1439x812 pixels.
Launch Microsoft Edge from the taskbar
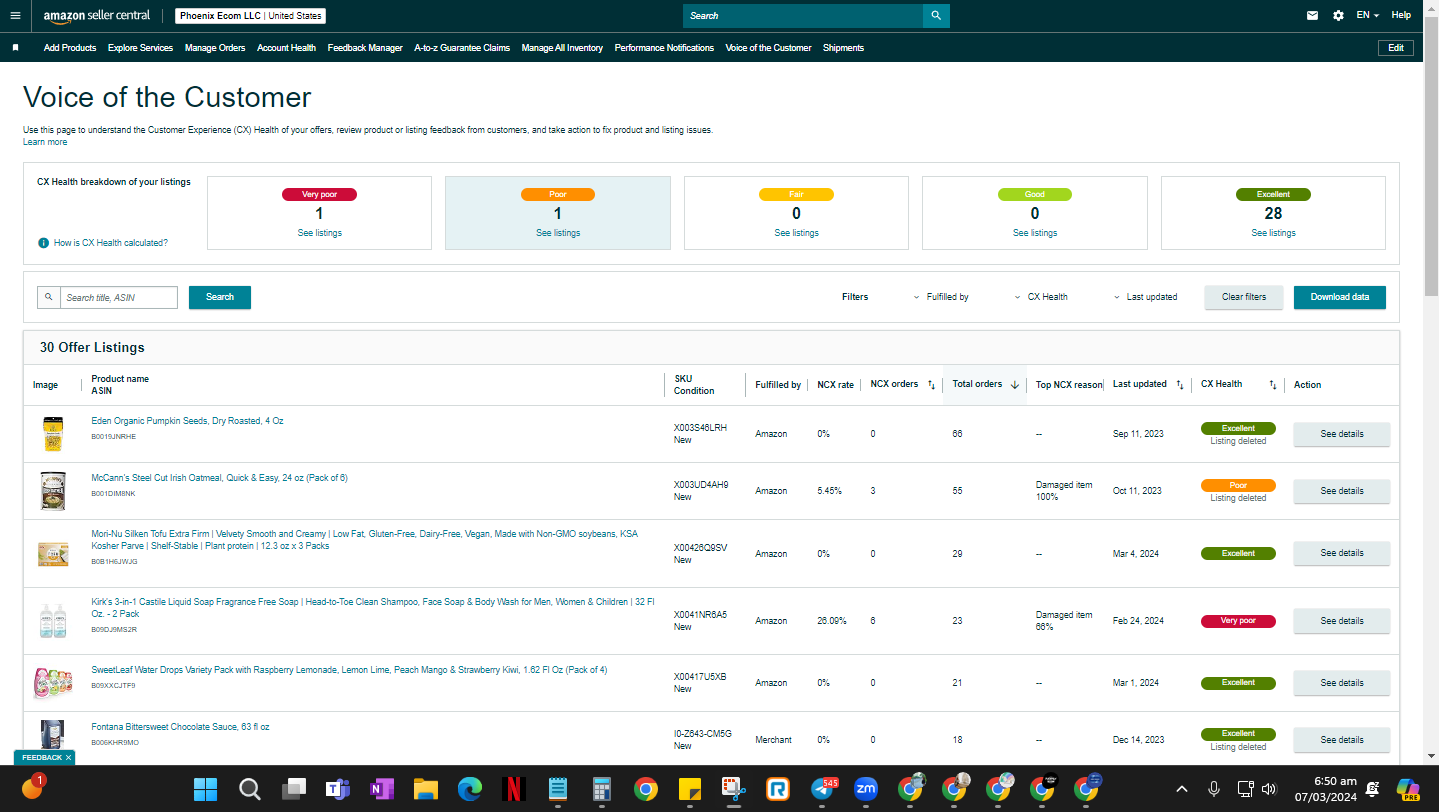470,789
